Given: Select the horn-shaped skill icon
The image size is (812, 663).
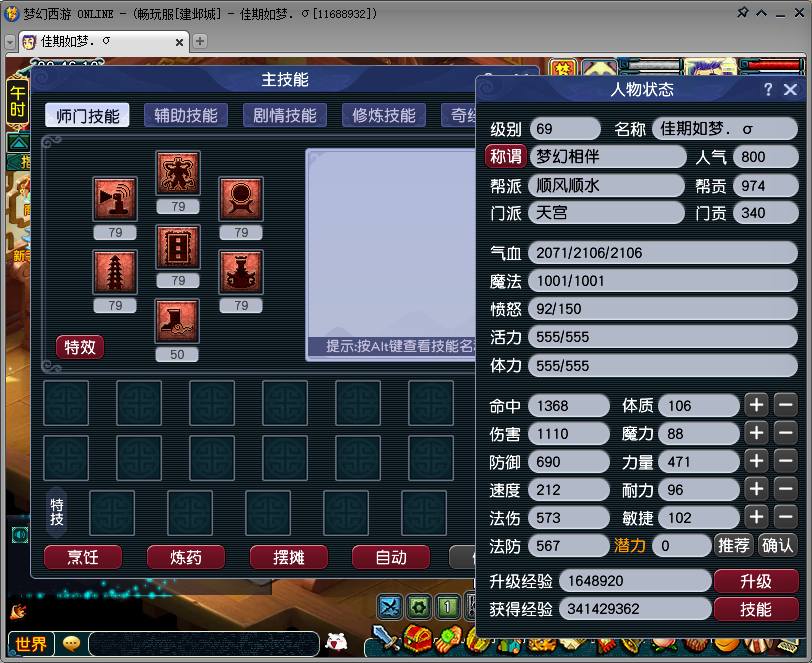Looking at the screenshot, I should tap(115, 196).
